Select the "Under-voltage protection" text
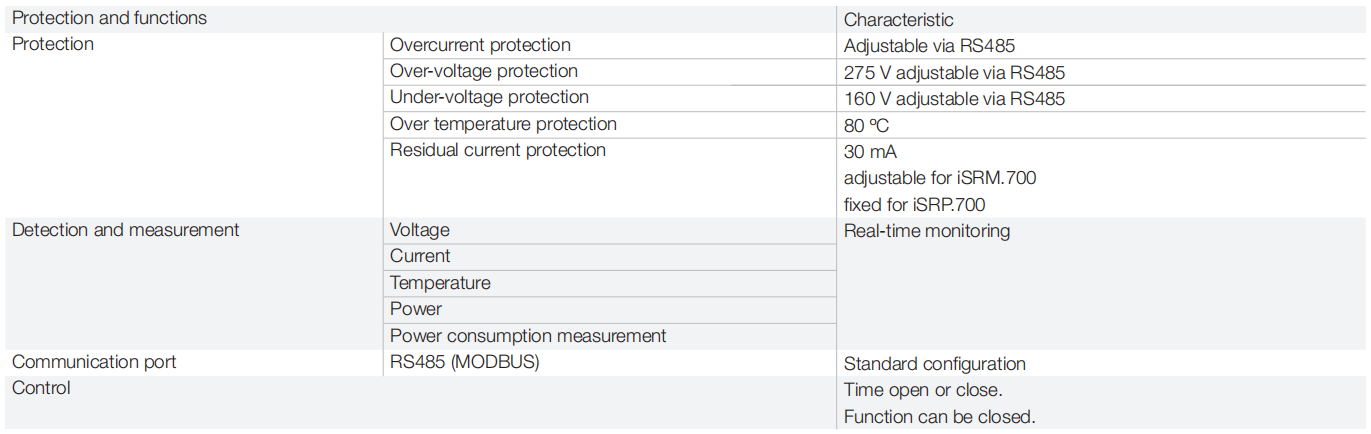Viewport: 1371px width, 434px height. pos(489,97)
